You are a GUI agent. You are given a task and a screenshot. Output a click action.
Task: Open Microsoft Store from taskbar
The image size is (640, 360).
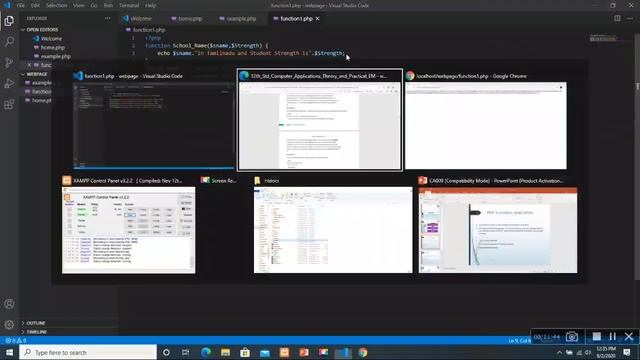click(x=245, y=352)
